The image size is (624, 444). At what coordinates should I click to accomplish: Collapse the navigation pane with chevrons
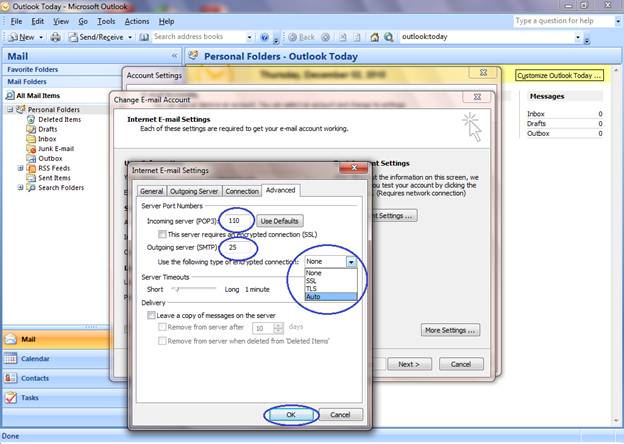[x=174, y=56]
